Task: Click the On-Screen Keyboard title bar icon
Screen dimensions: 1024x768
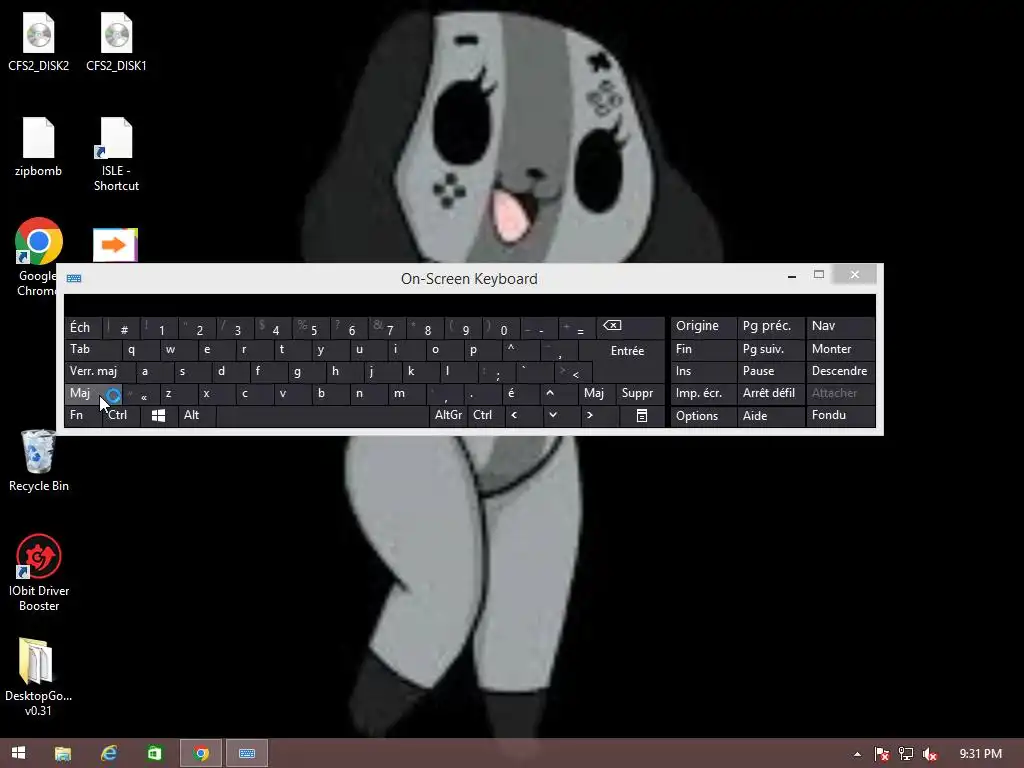Action: (74, 278)
